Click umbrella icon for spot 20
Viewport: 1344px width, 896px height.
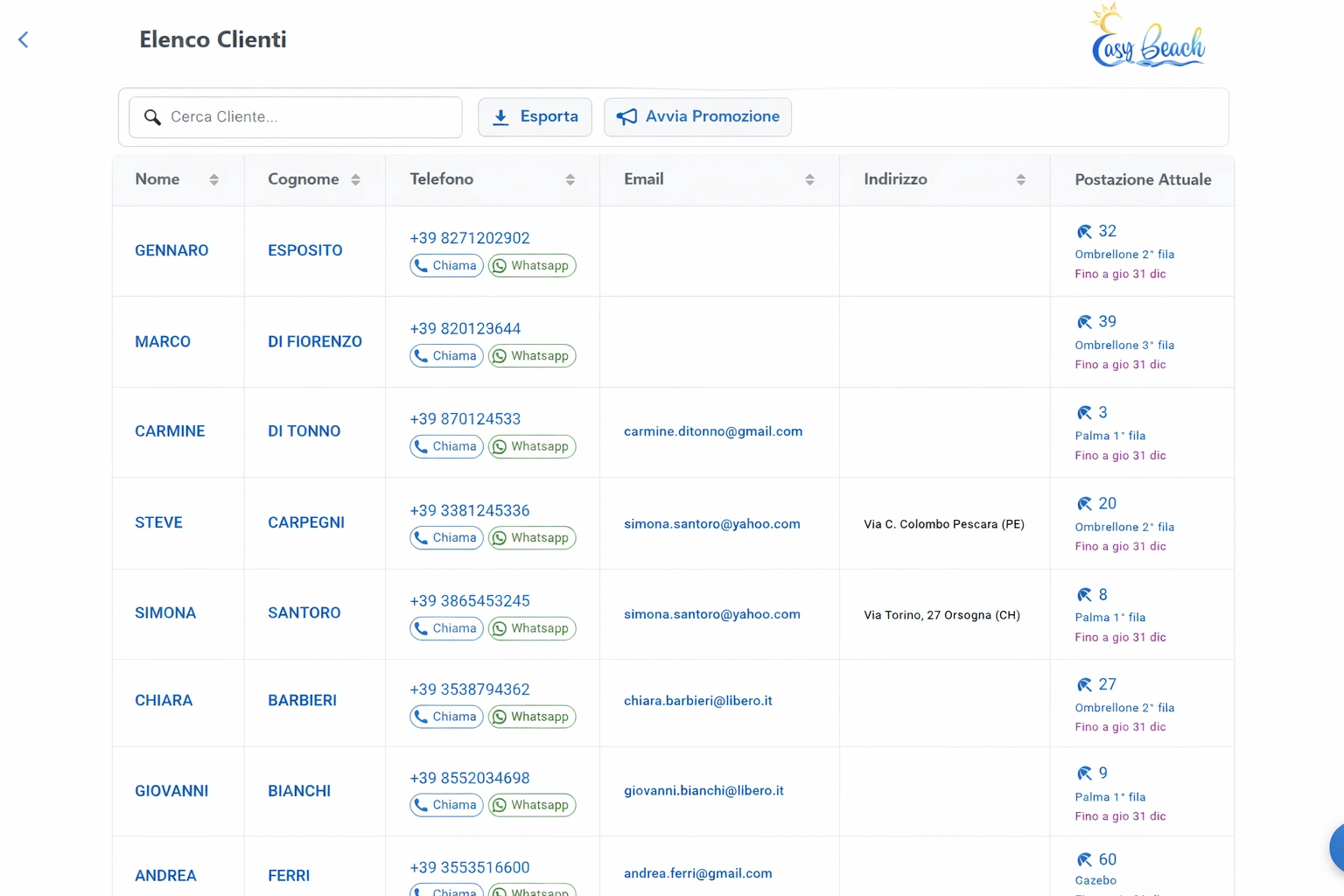click(1084, 504)
